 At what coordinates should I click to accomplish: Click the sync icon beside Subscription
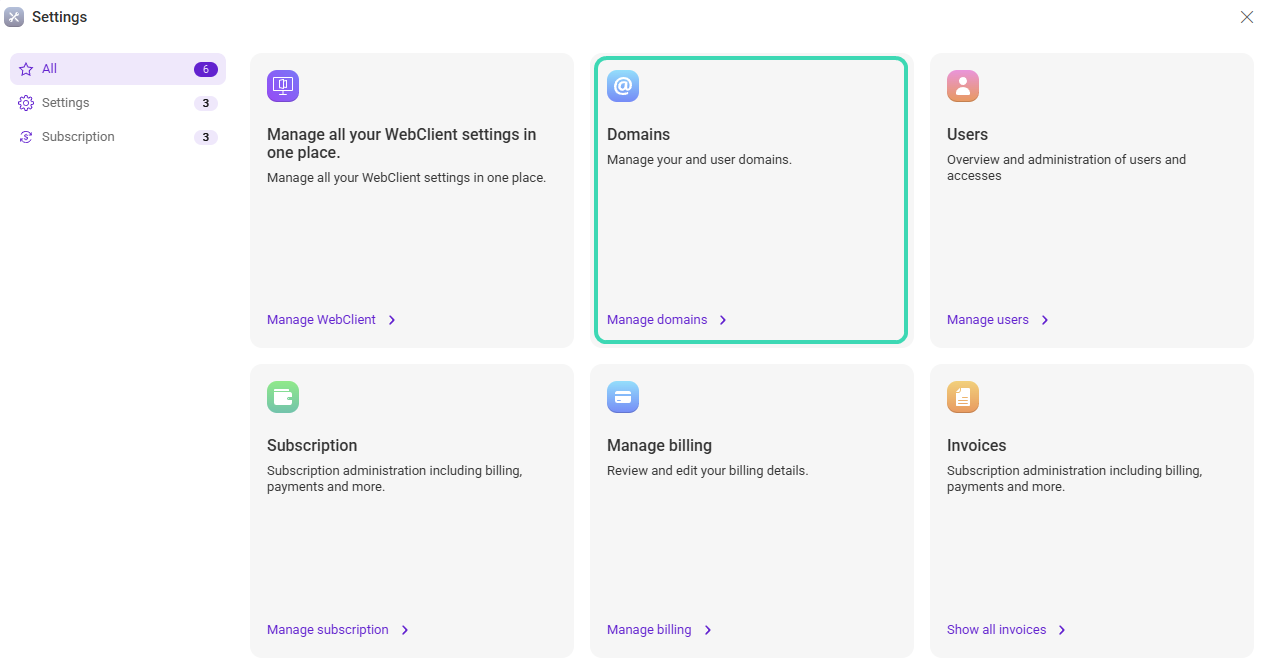[x=25, y=136]
